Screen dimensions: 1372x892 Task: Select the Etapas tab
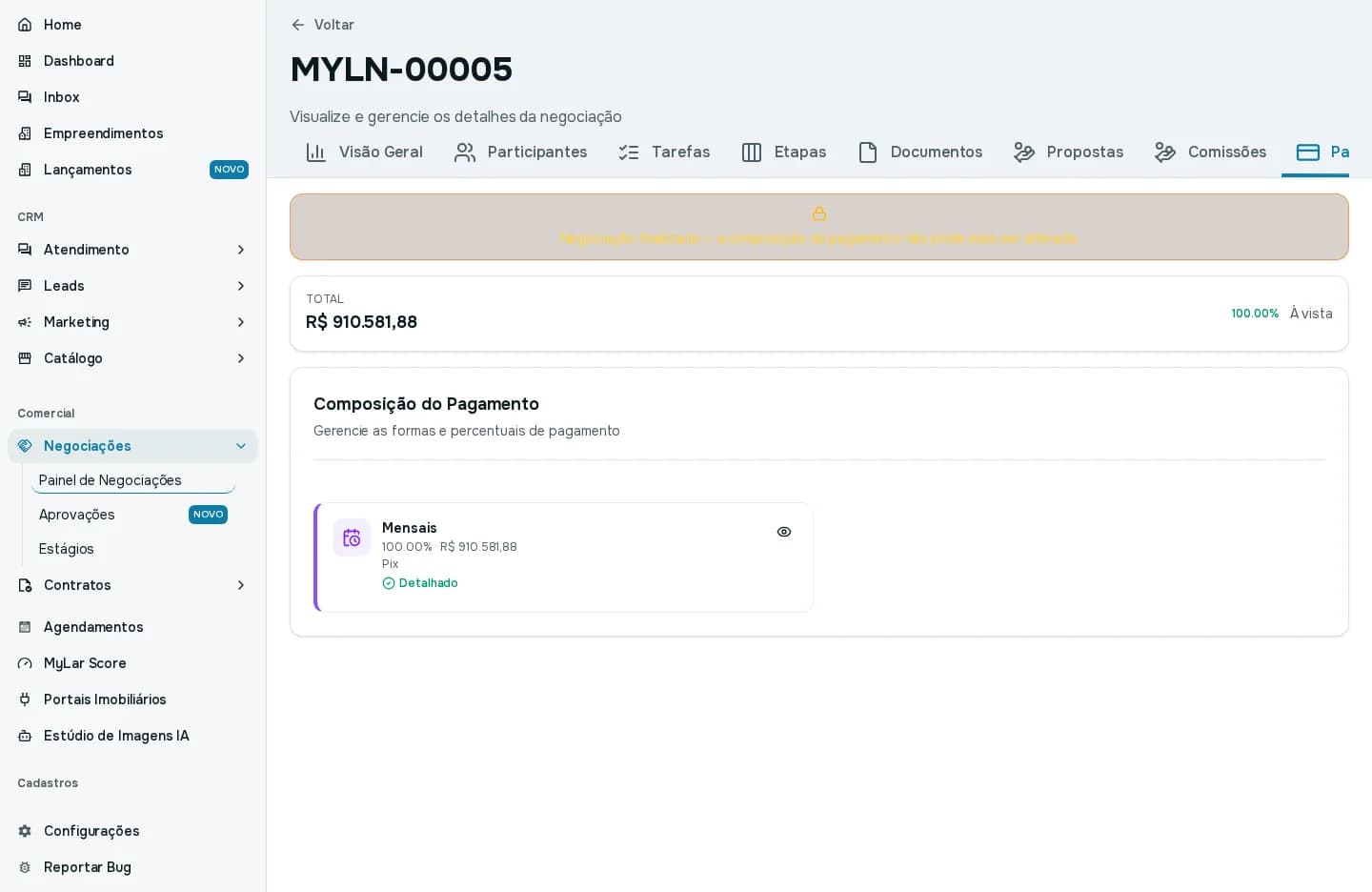(x=784, y=152)
